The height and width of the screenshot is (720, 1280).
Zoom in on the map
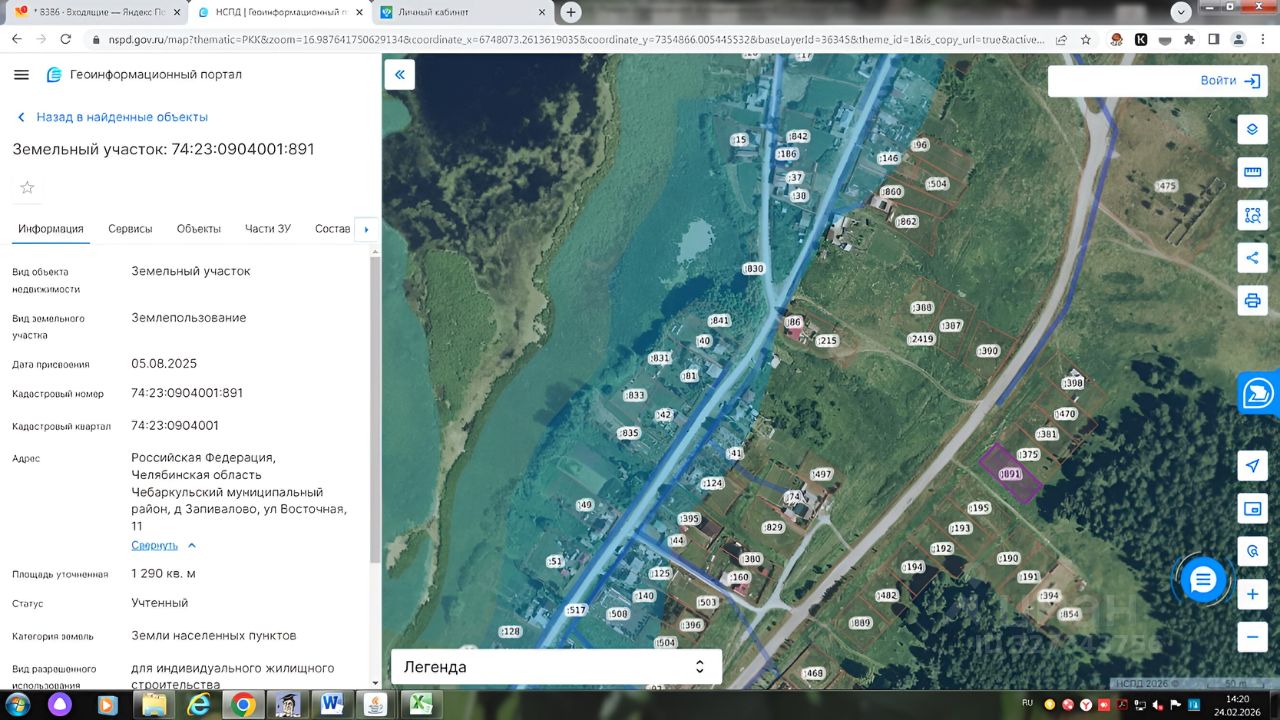1251,594
